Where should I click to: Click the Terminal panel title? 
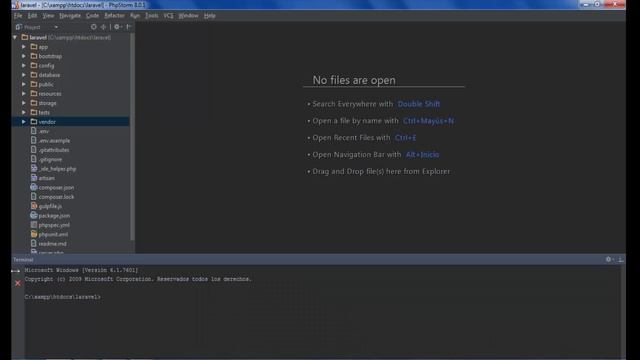tap(23, 260)
